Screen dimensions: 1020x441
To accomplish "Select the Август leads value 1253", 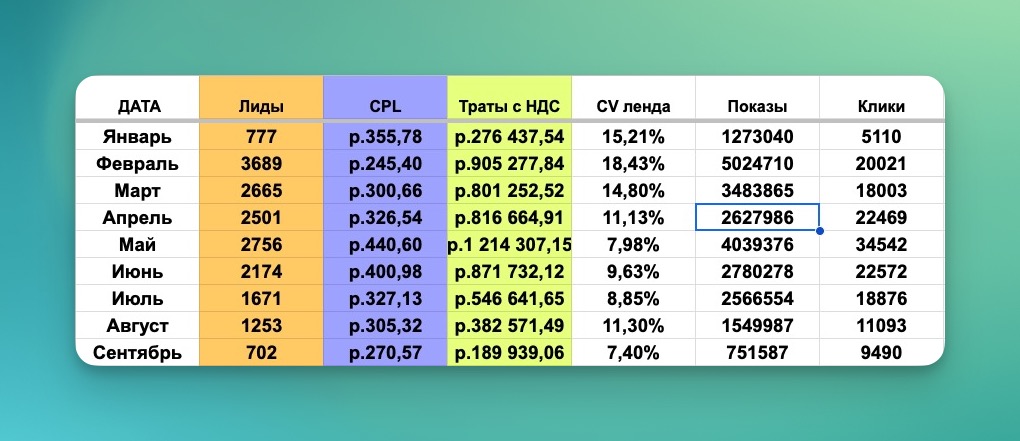I will pyautogui.click(x=261, y=325).
